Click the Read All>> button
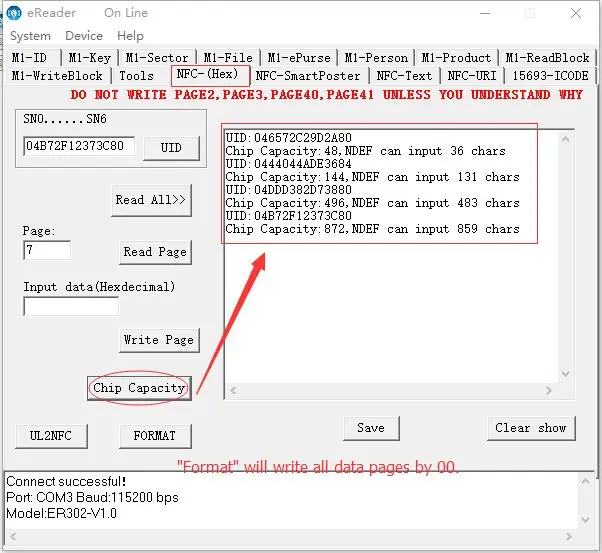 pyautogui.click(x=151, y=200)
